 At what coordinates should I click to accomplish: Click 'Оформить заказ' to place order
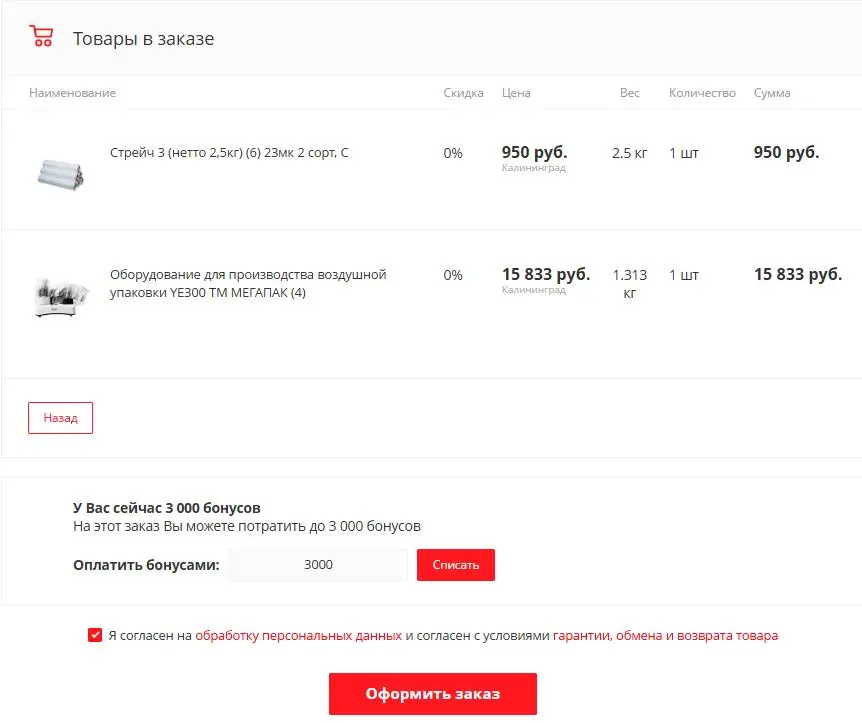pyautogui.click(x=432, y=694)
